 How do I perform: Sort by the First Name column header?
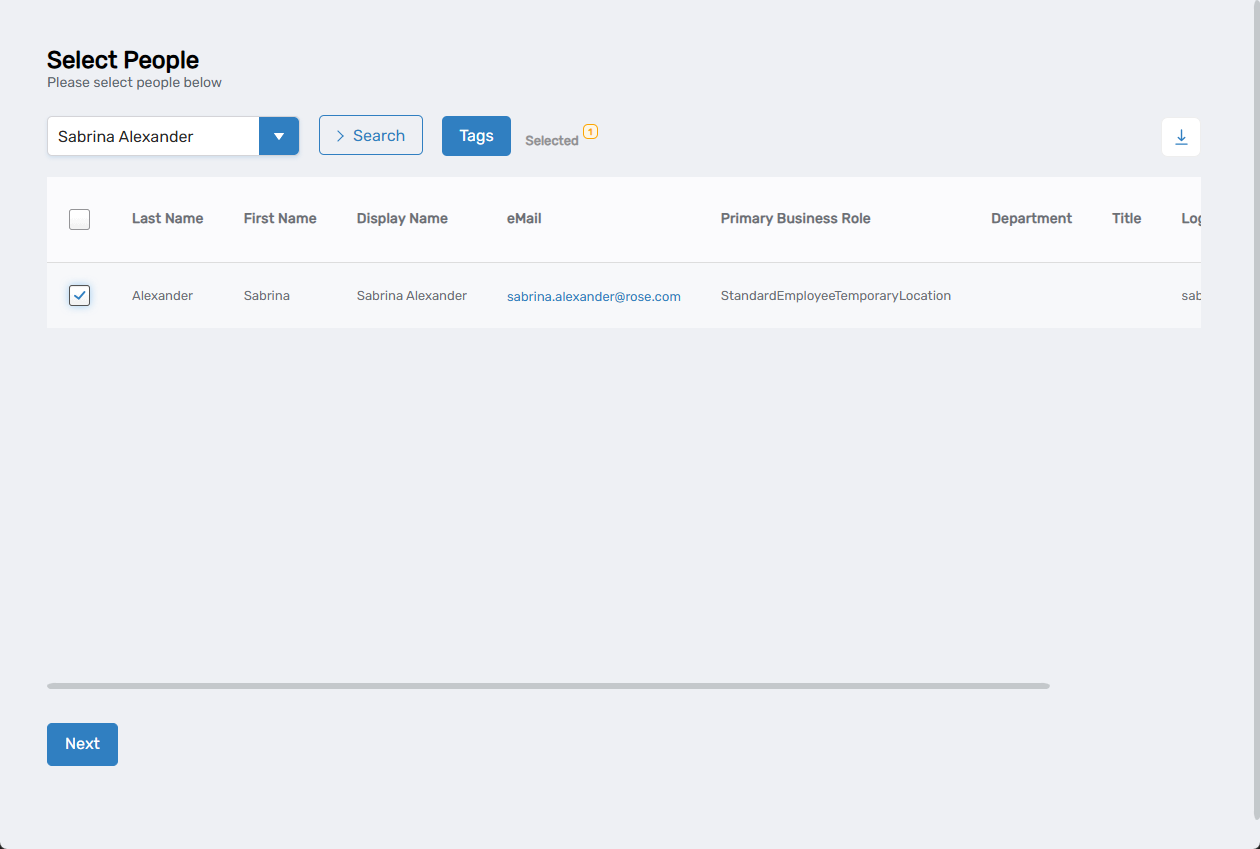point(280,218)
